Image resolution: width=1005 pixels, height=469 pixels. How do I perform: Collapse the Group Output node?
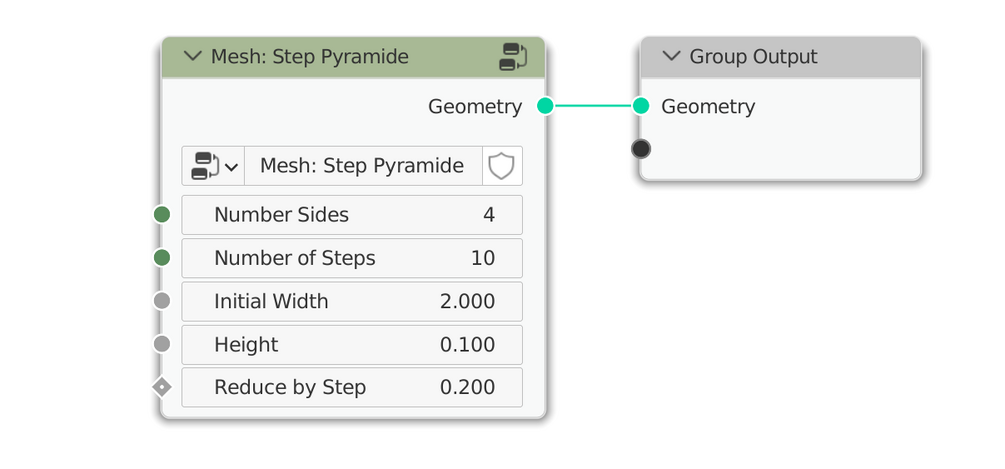click(x=671, y=57)
